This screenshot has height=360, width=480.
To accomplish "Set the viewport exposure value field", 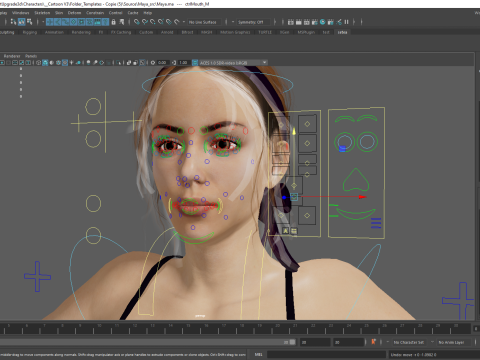I will click(163, 63).
